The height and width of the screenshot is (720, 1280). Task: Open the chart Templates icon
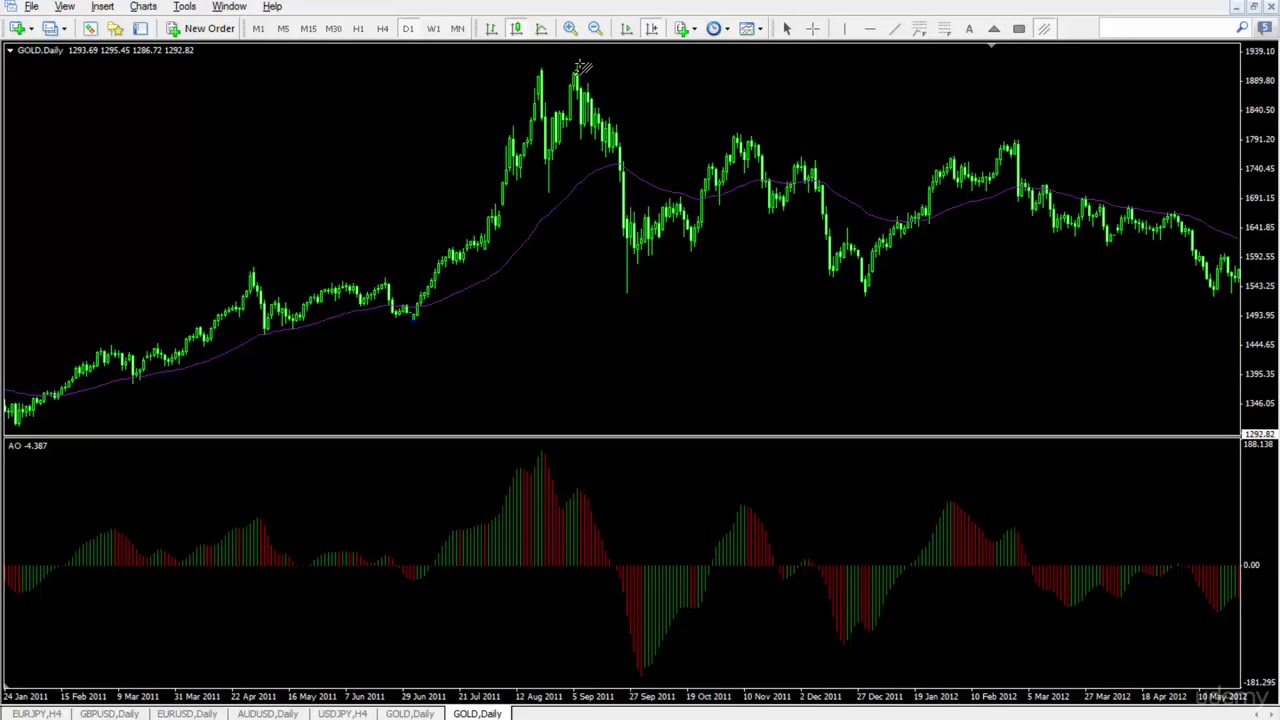coord(746,29)
